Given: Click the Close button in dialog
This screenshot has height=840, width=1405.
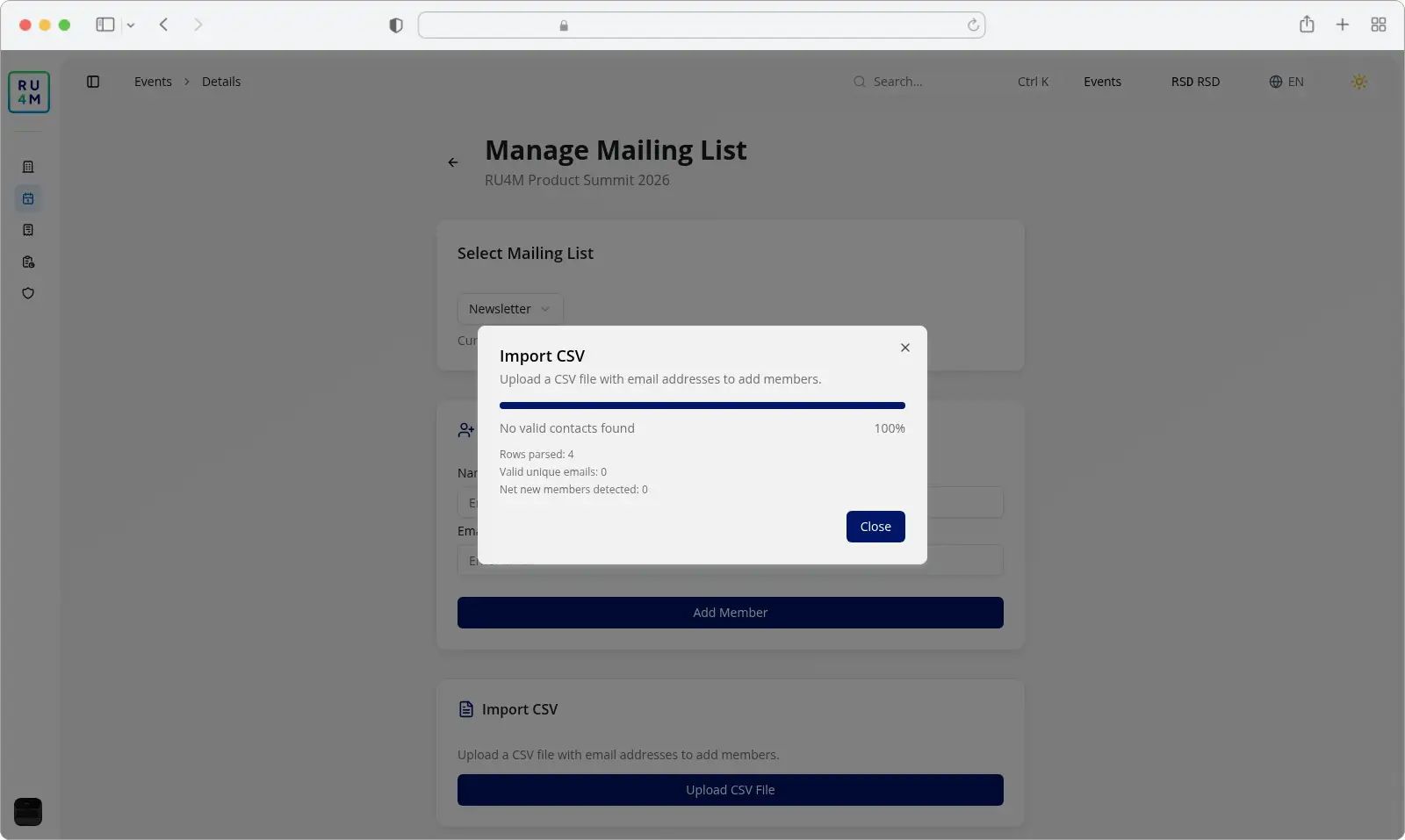Looking at the screenshot, I should [x=875, y=527].
